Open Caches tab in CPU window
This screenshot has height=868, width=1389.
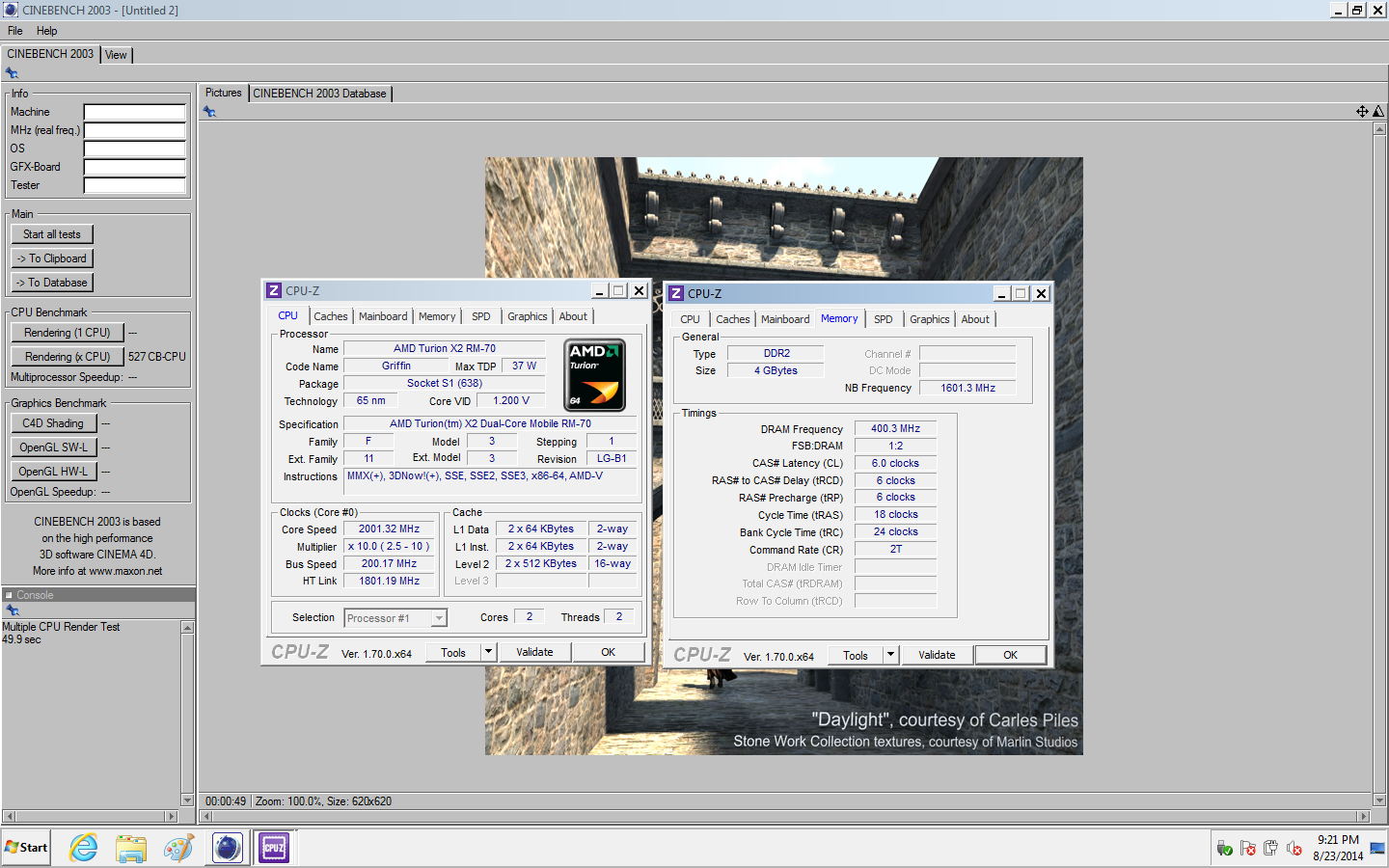331,316
